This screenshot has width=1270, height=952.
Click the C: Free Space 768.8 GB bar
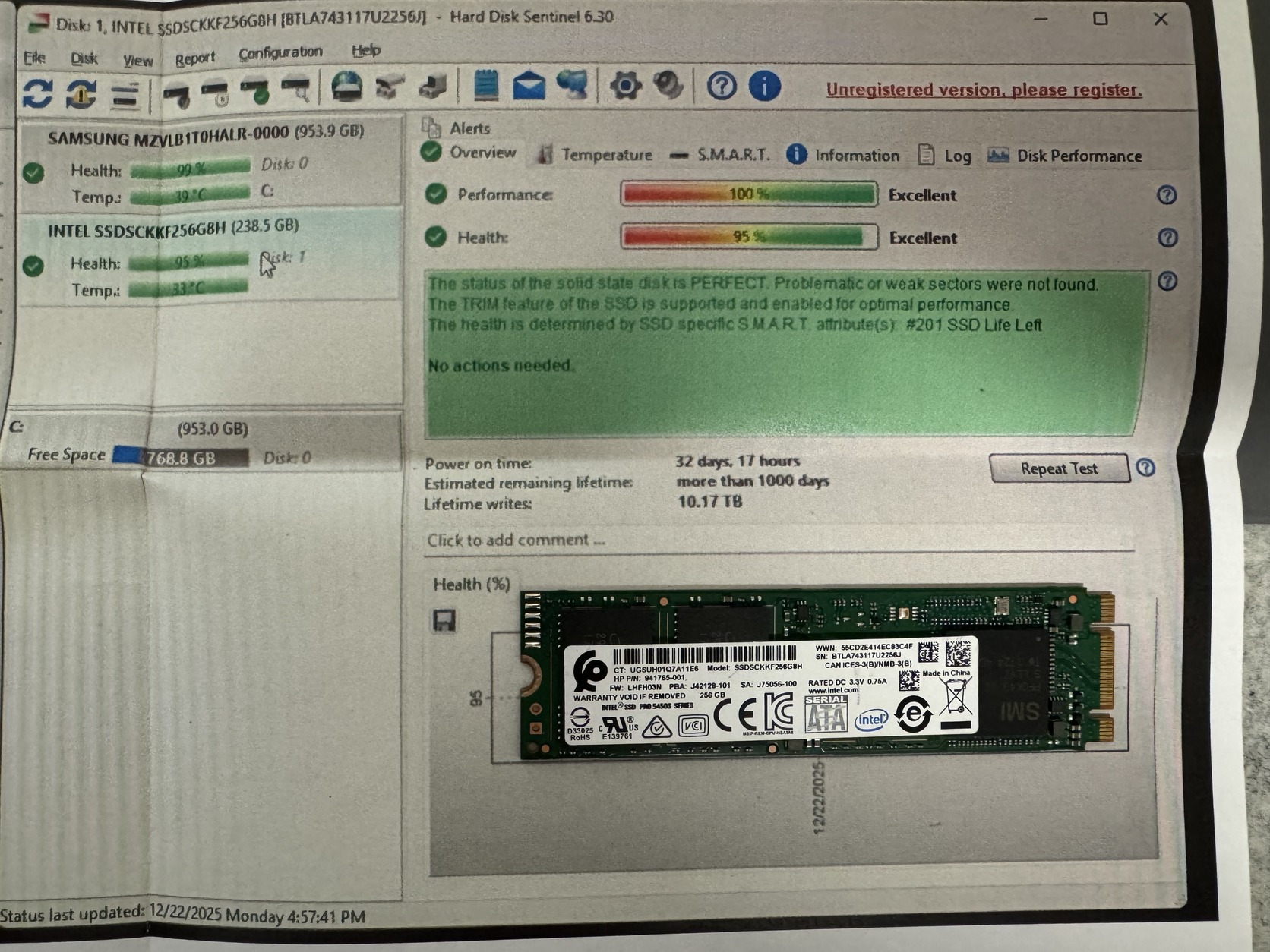[x=180, y=457]
